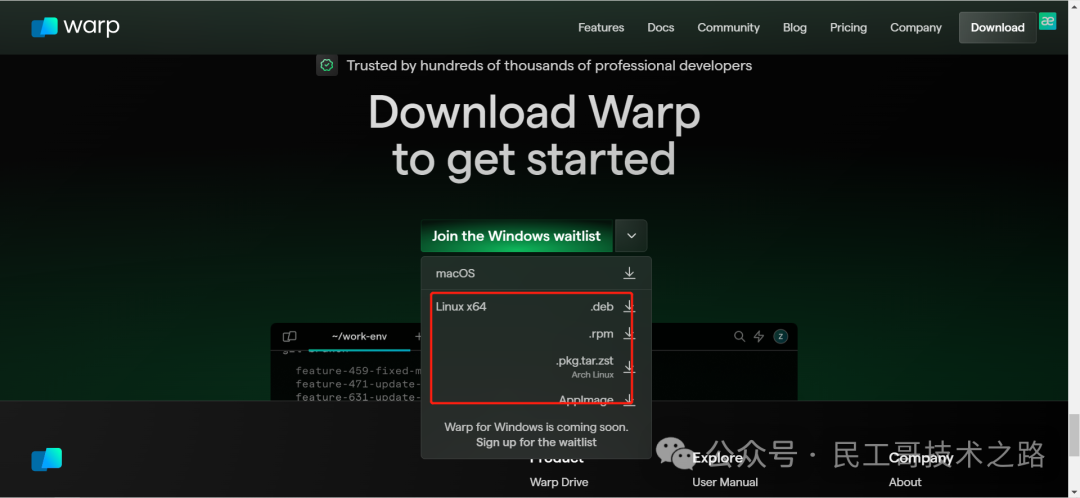Open the User Manual footer link
The image size is (1080, 498).
(x=725, y=482)
